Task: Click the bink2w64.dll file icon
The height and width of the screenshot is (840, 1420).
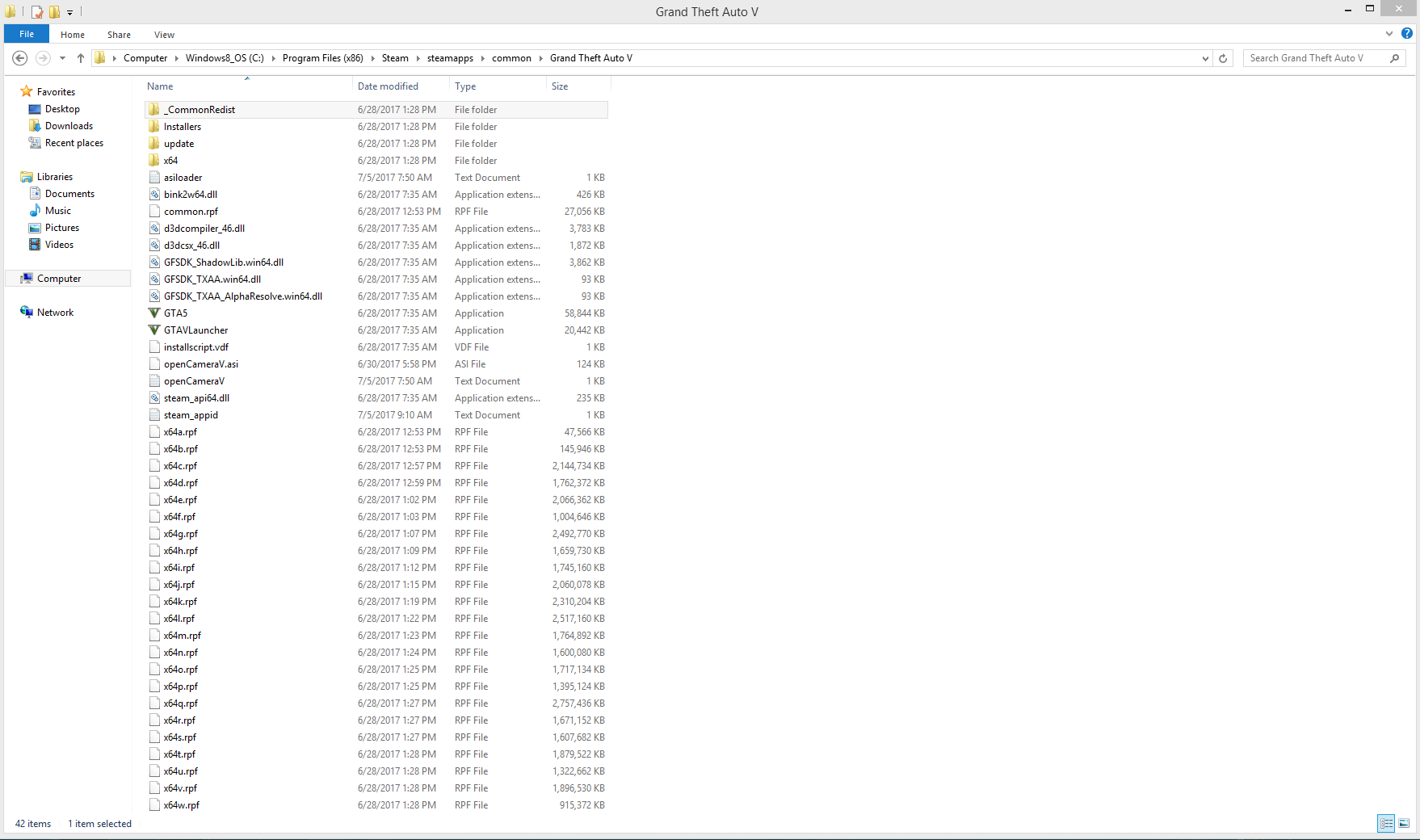Action: [154, 195]
